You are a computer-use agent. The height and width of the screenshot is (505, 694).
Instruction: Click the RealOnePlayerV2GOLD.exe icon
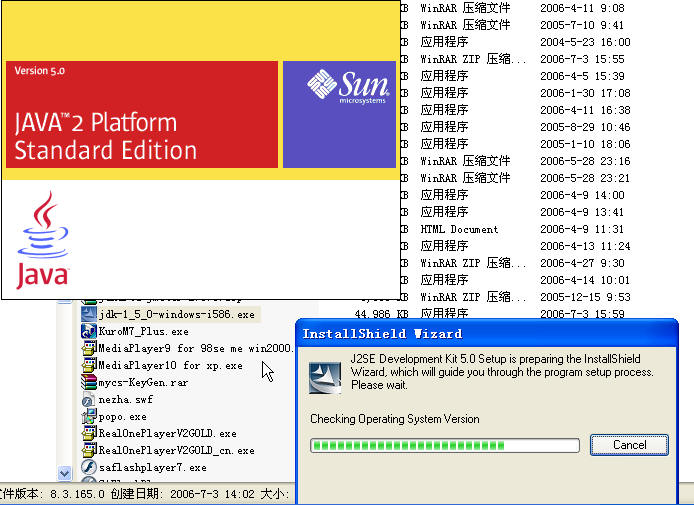coord(89,433)
